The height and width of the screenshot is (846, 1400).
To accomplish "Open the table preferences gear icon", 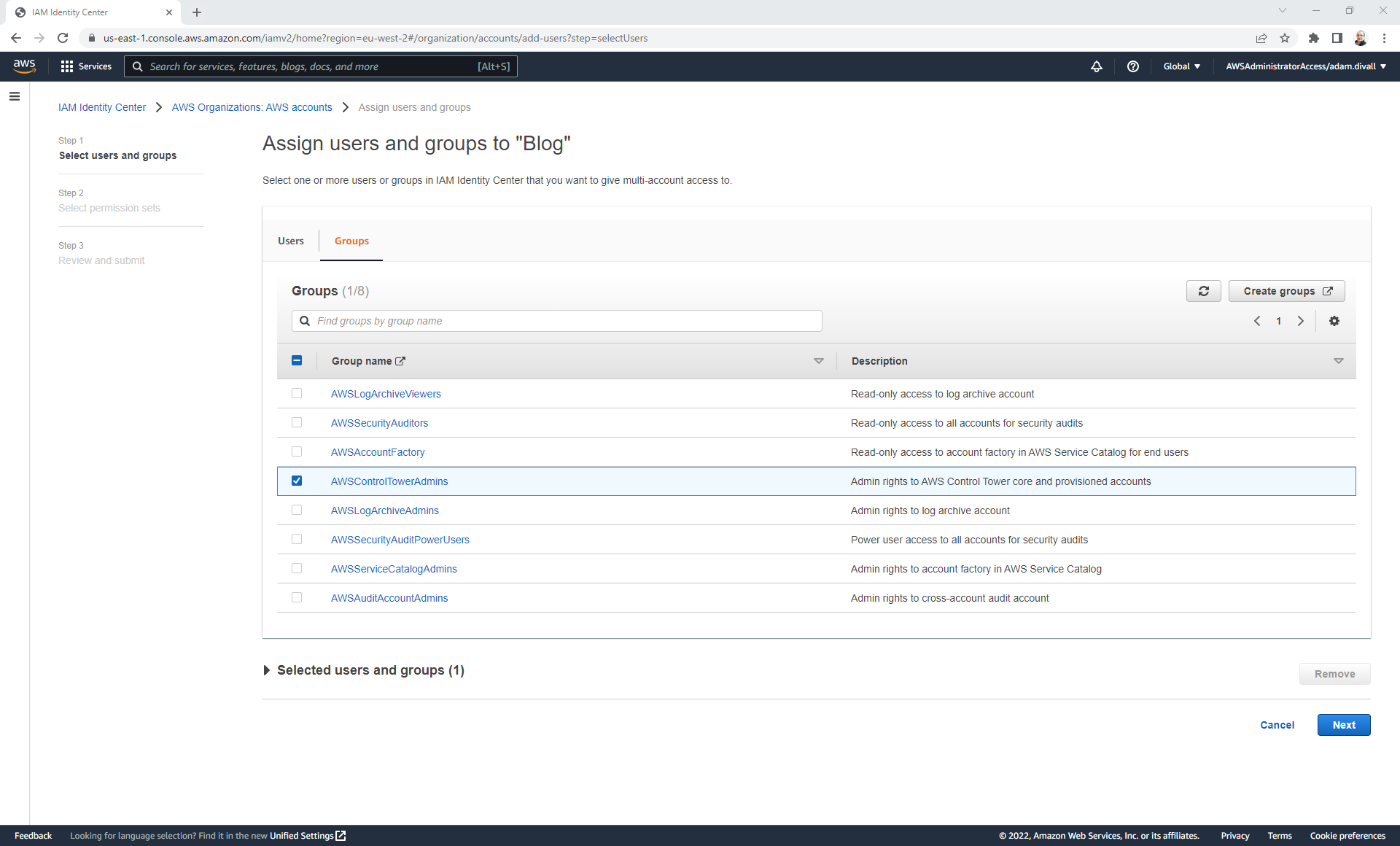I will [1334, 321].
